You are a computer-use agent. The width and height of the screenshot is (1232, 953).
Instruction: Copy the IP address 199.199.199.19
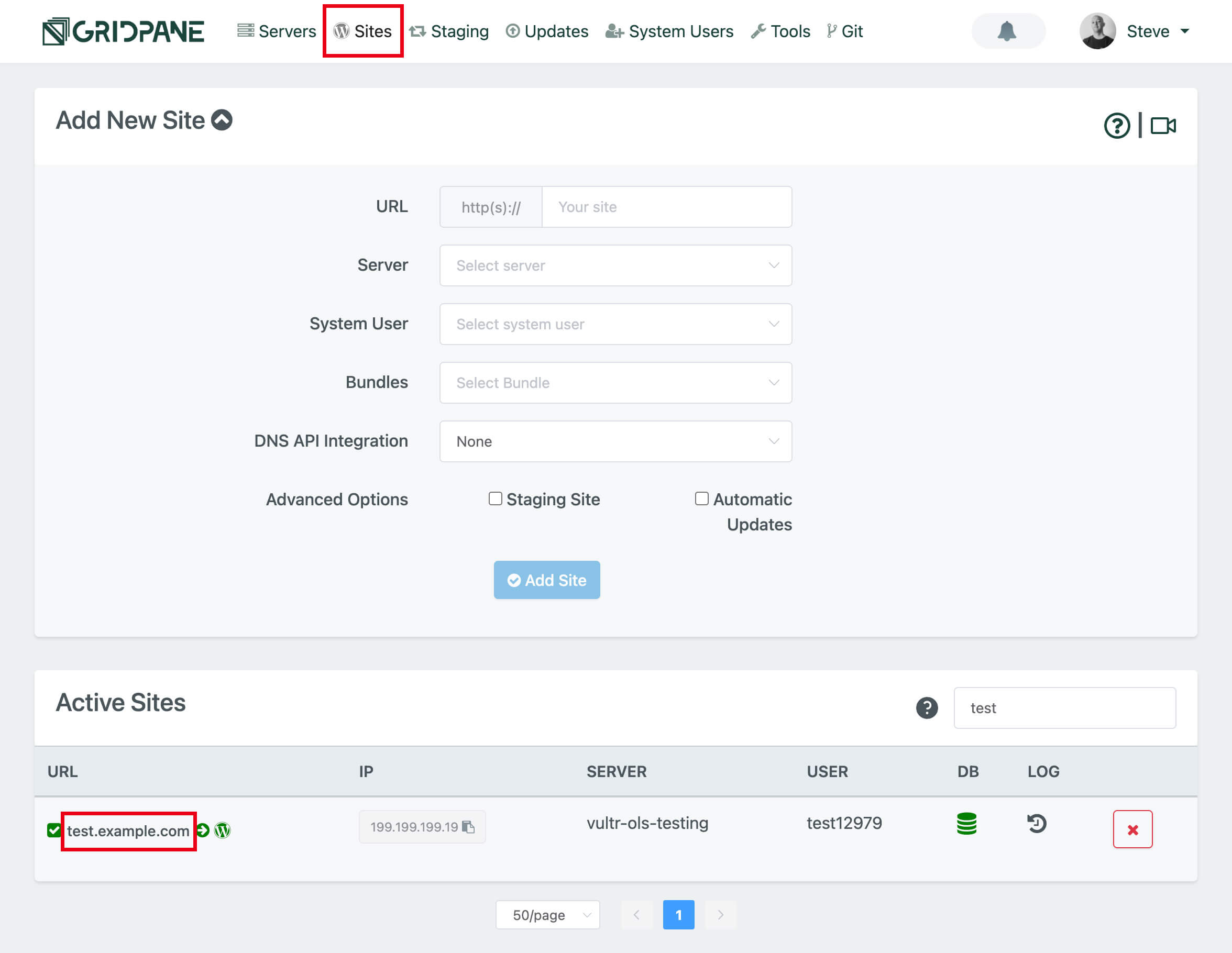[x=468, y=827]
